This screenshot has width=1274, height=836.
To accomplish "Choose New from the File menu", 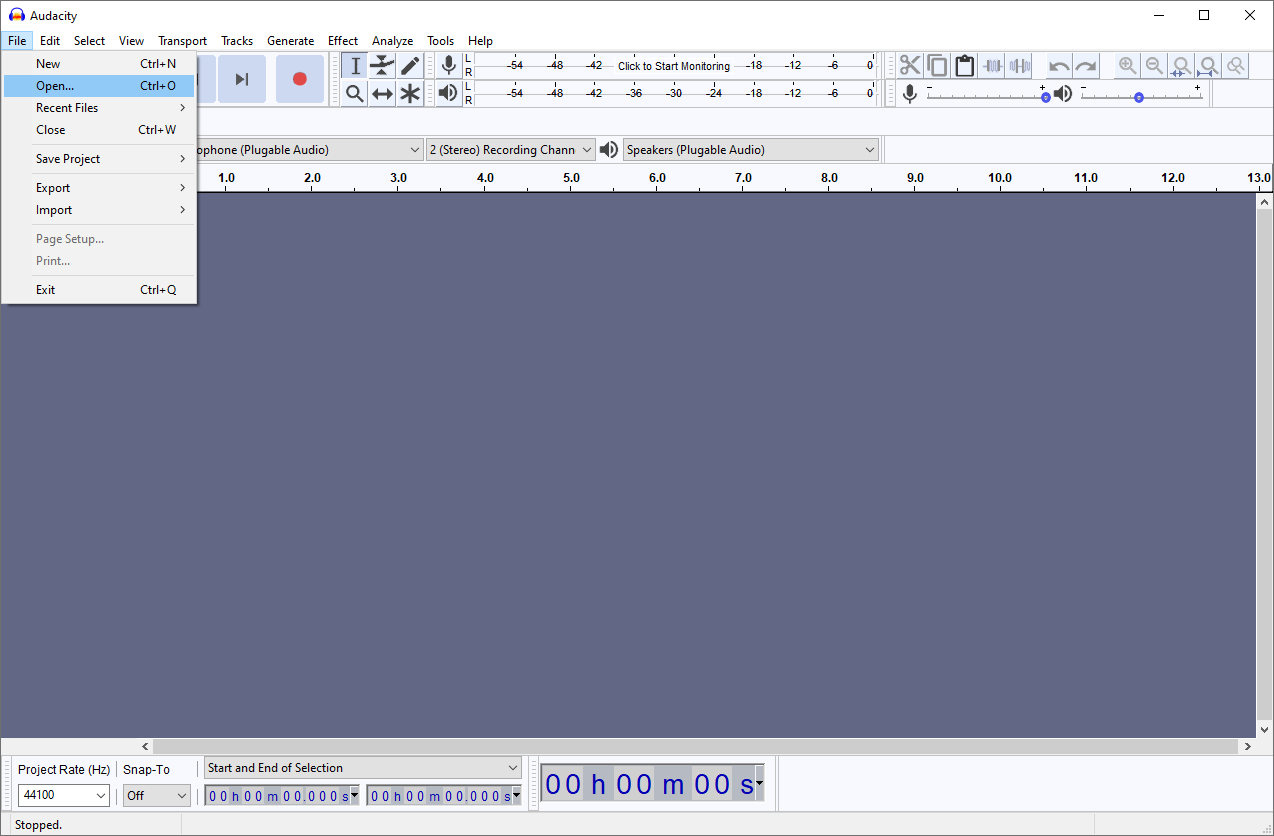I will click(99, 64).
